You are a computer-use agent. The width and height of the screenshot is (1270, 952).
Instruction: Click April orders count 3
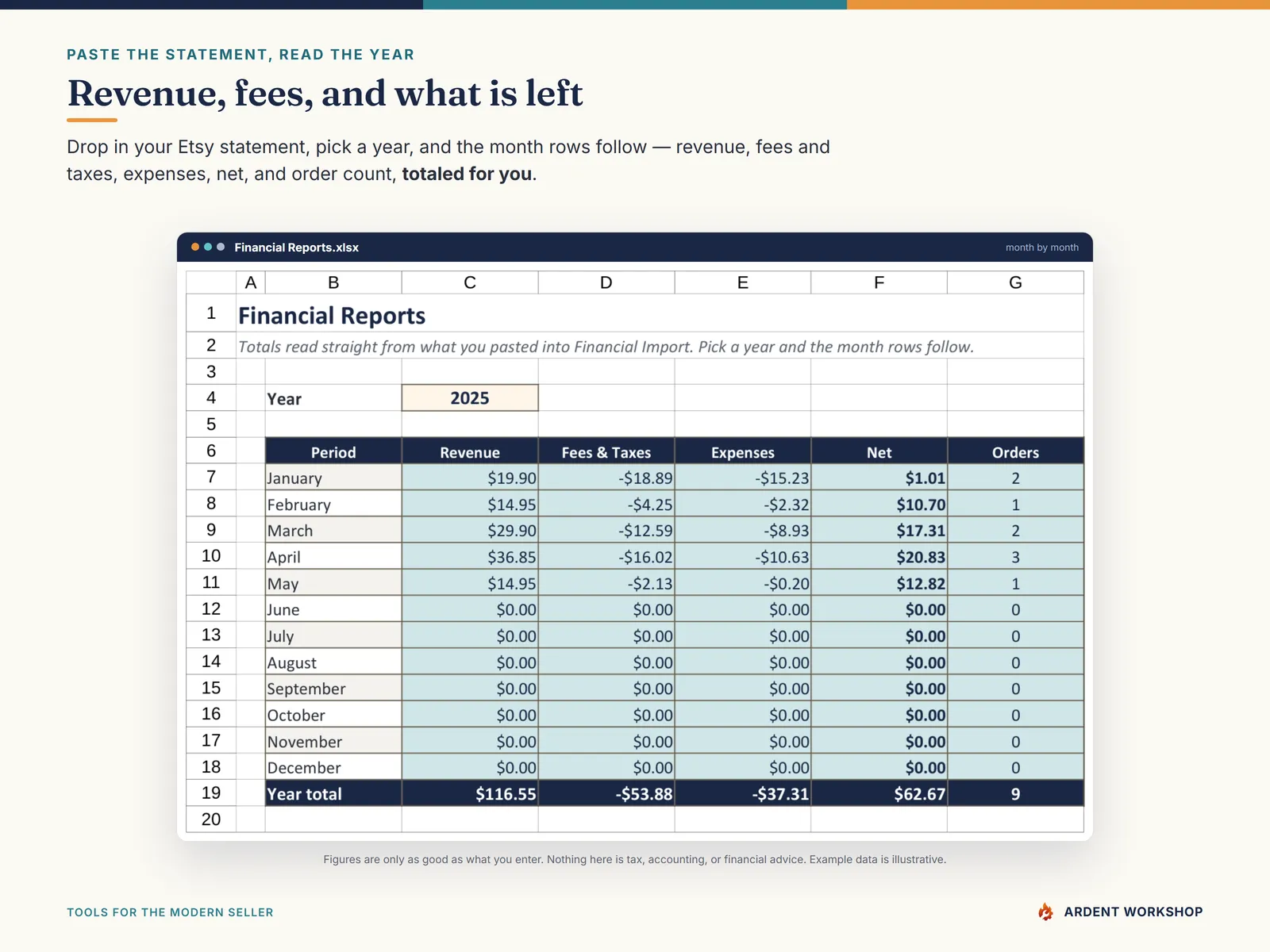pos(1015,557)
